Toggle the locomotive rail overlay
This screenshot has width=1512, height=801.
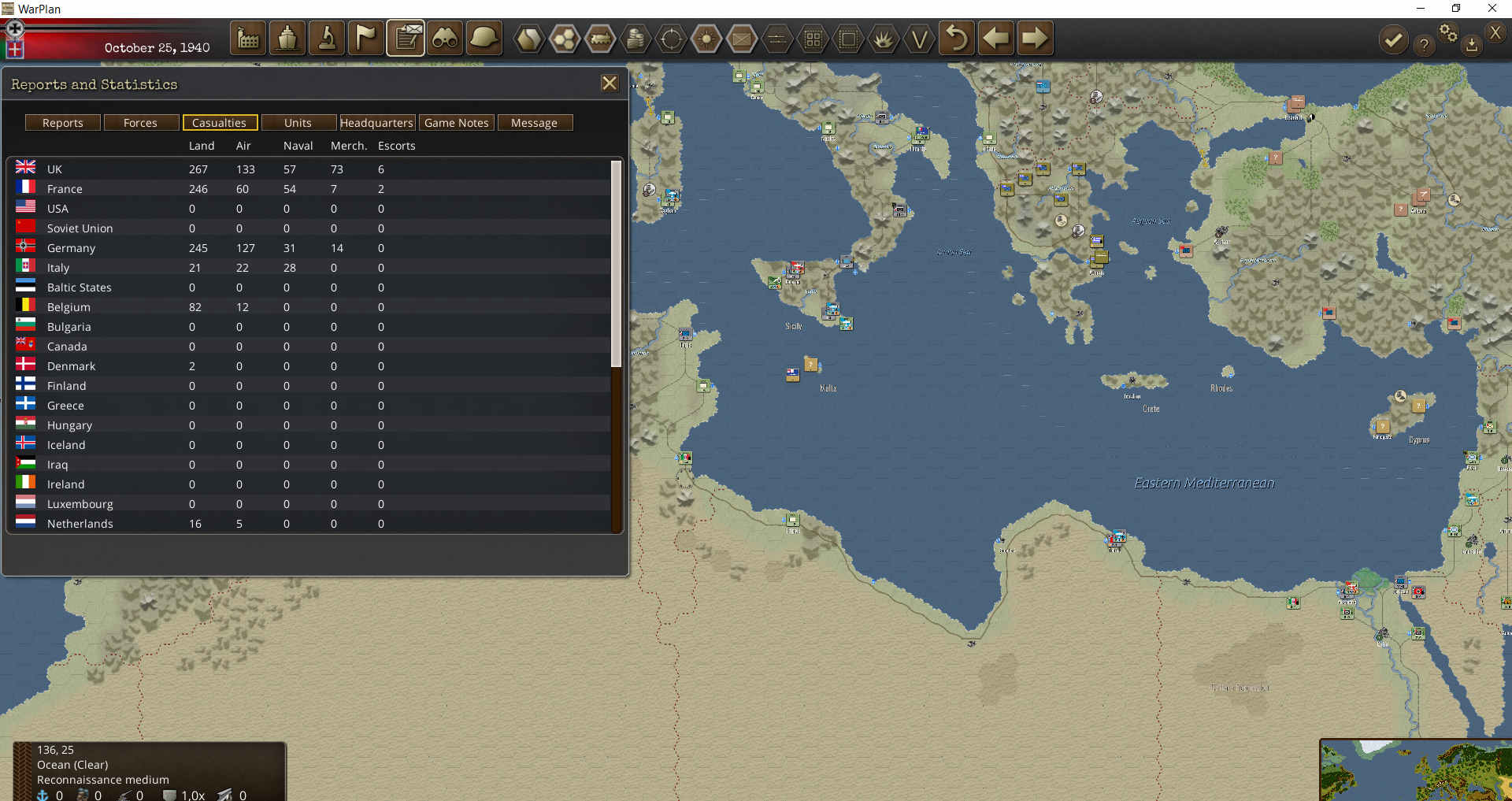click(600, 38)
